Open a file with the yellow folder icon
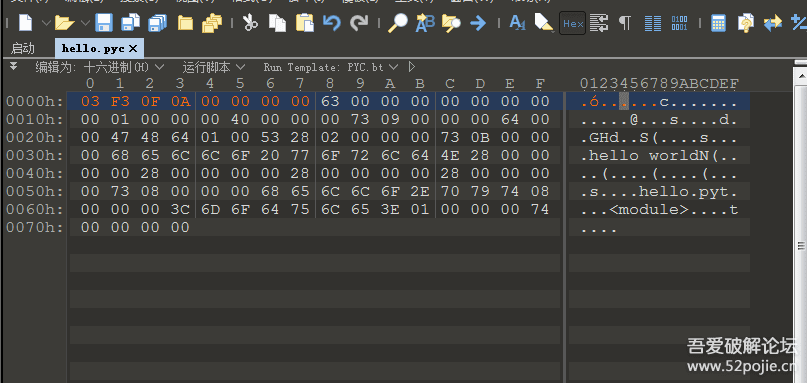 coord(64,23)
